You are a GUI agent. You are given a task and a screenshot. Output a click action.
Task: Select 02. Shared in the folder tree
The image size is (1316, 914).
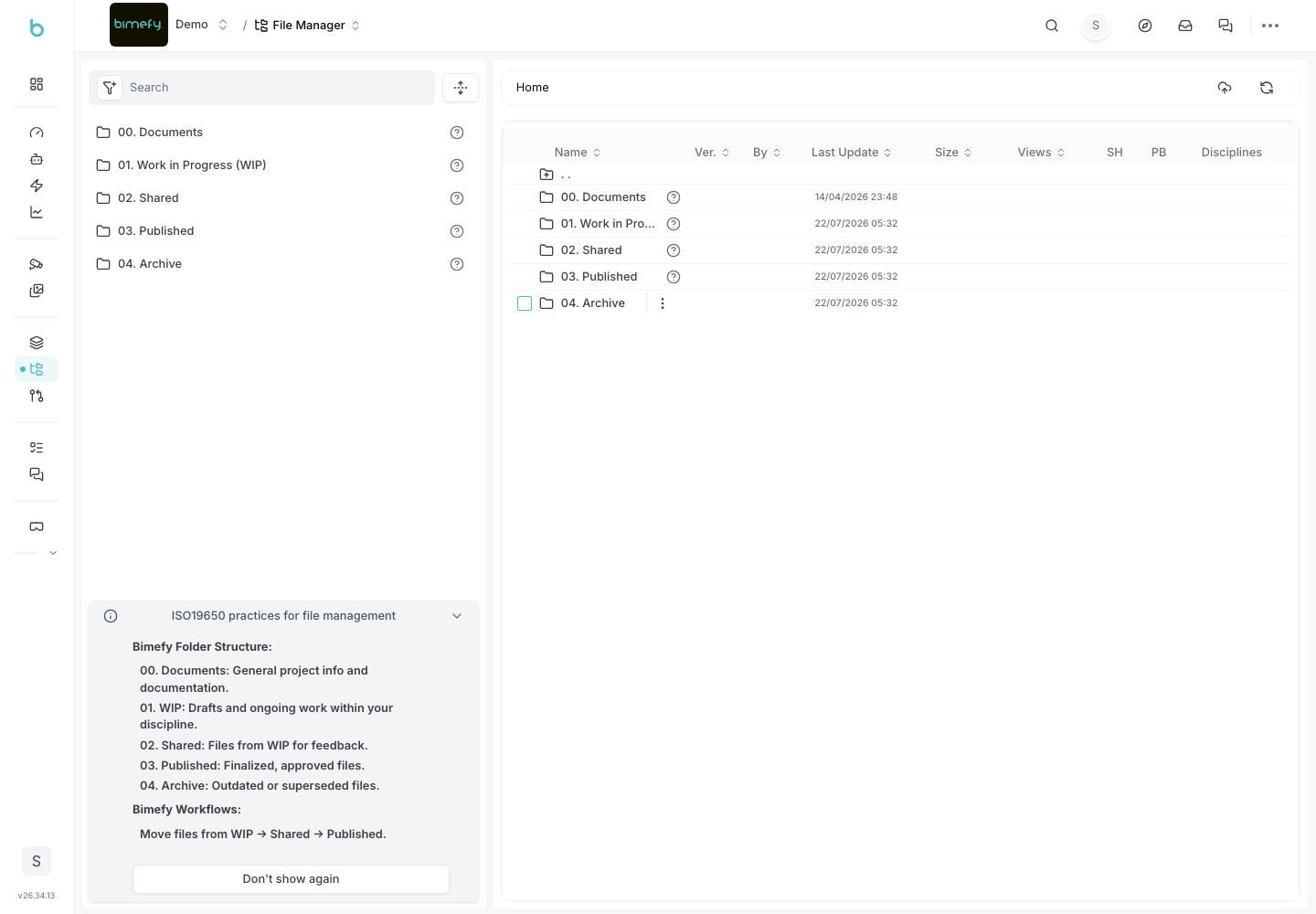[148, 198]
